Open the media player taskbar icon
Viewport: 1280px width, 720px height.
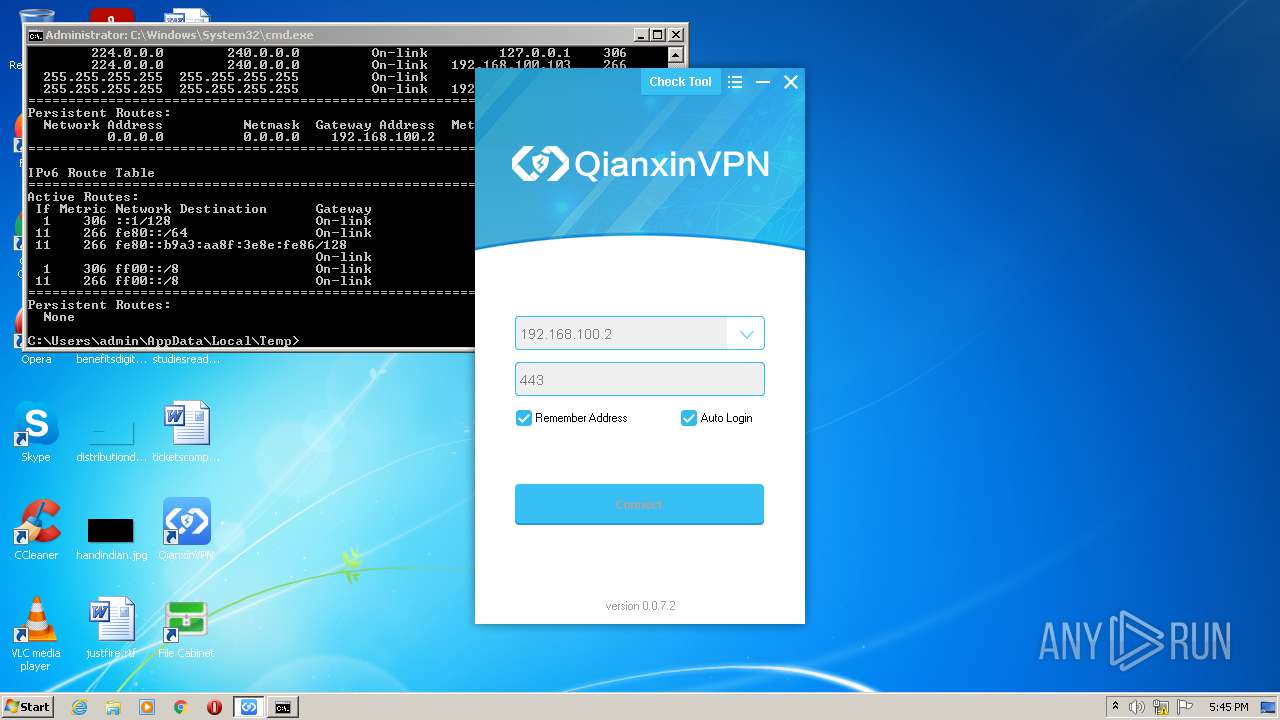(147, 707)
